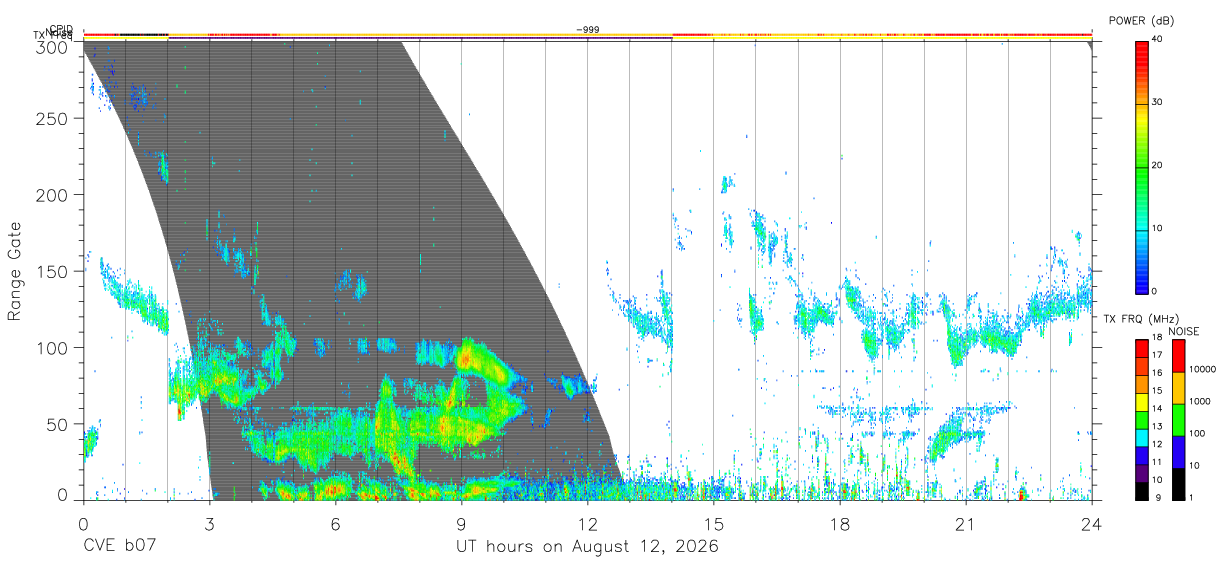Click the 100 label on the NOISE legend

(x=1198, y=433)
